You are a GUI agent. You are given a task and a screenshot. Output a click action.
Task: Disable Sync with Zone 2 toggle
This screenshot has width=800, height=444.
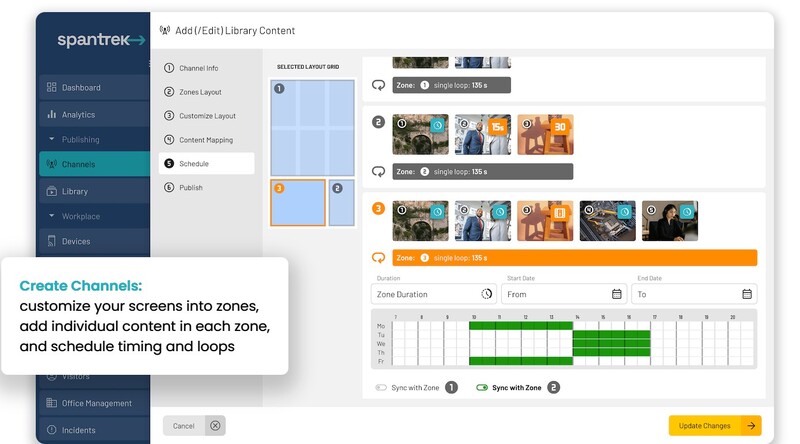coord(482,387)
